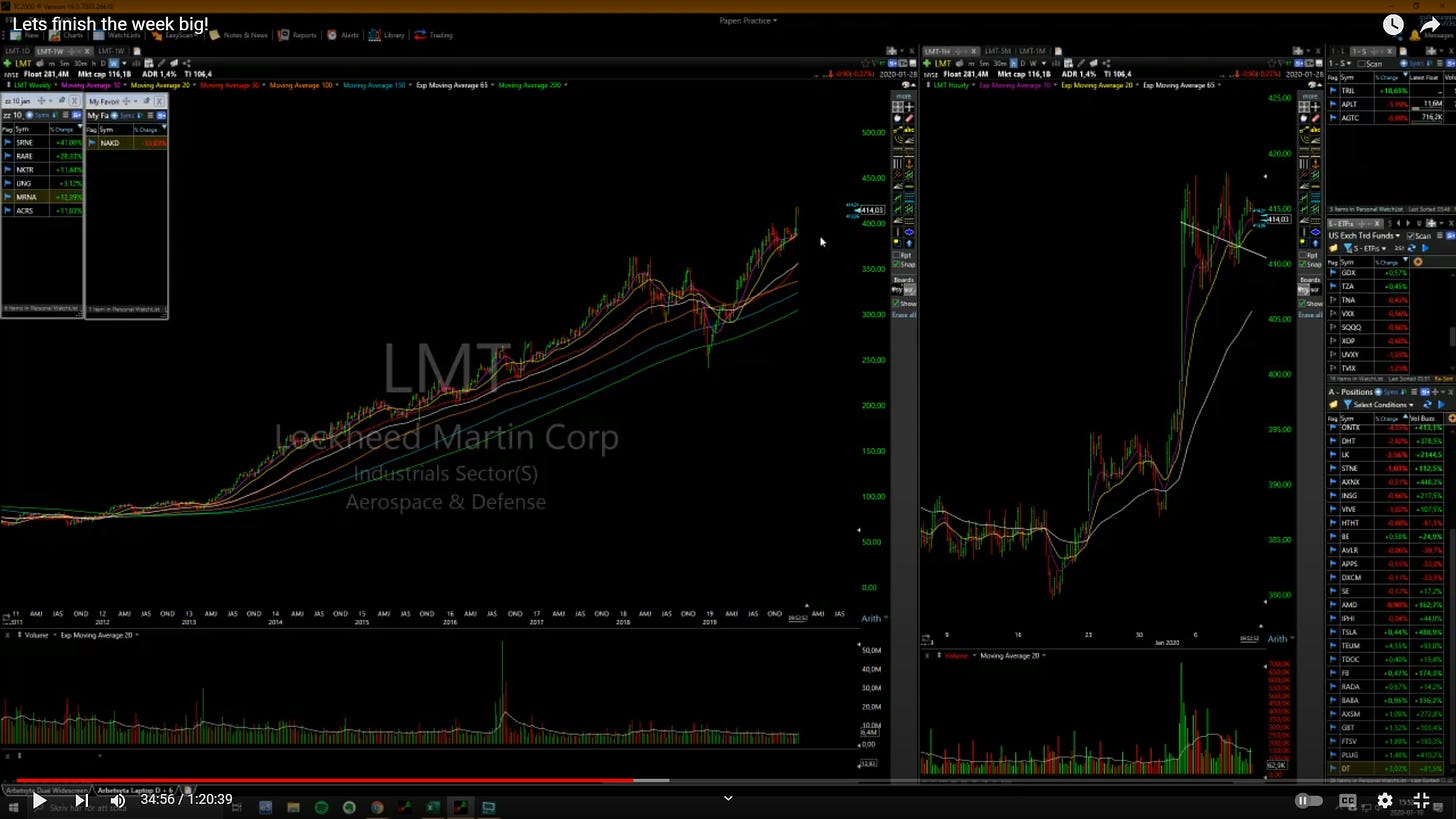
Task: Select blue diamond tool in right drawing toolbar
Action: point(1315,232)
